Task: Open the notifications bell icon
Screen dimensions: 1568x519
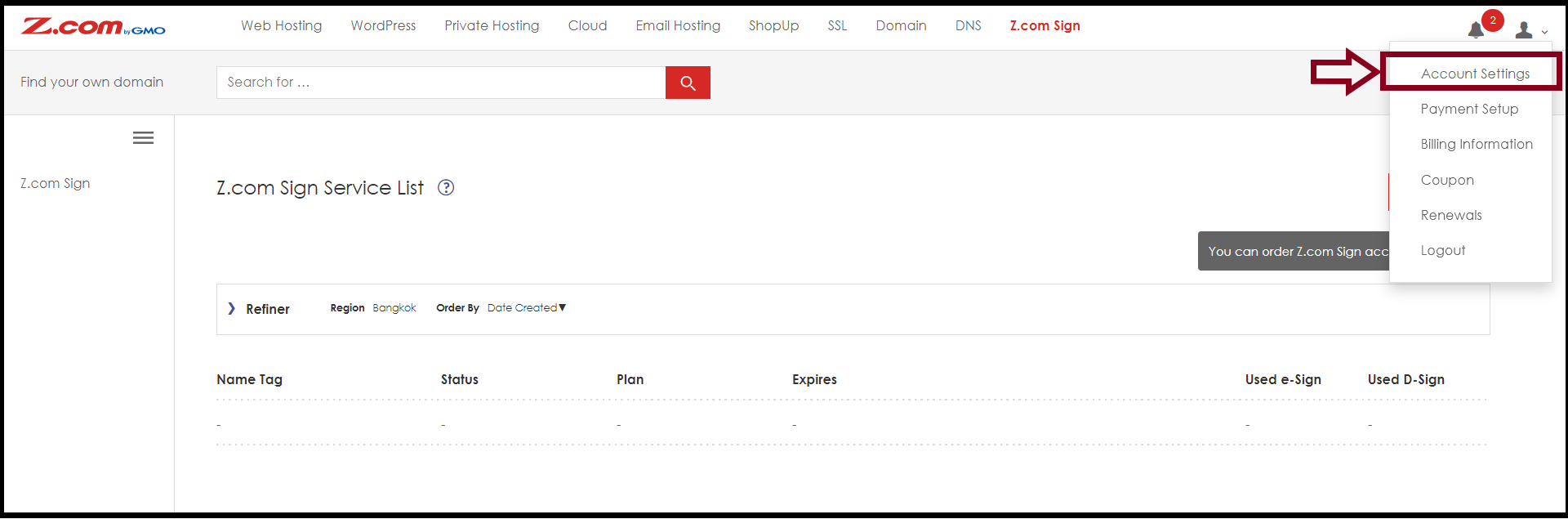Action: pyautogui.click(x=1476, y=31)
